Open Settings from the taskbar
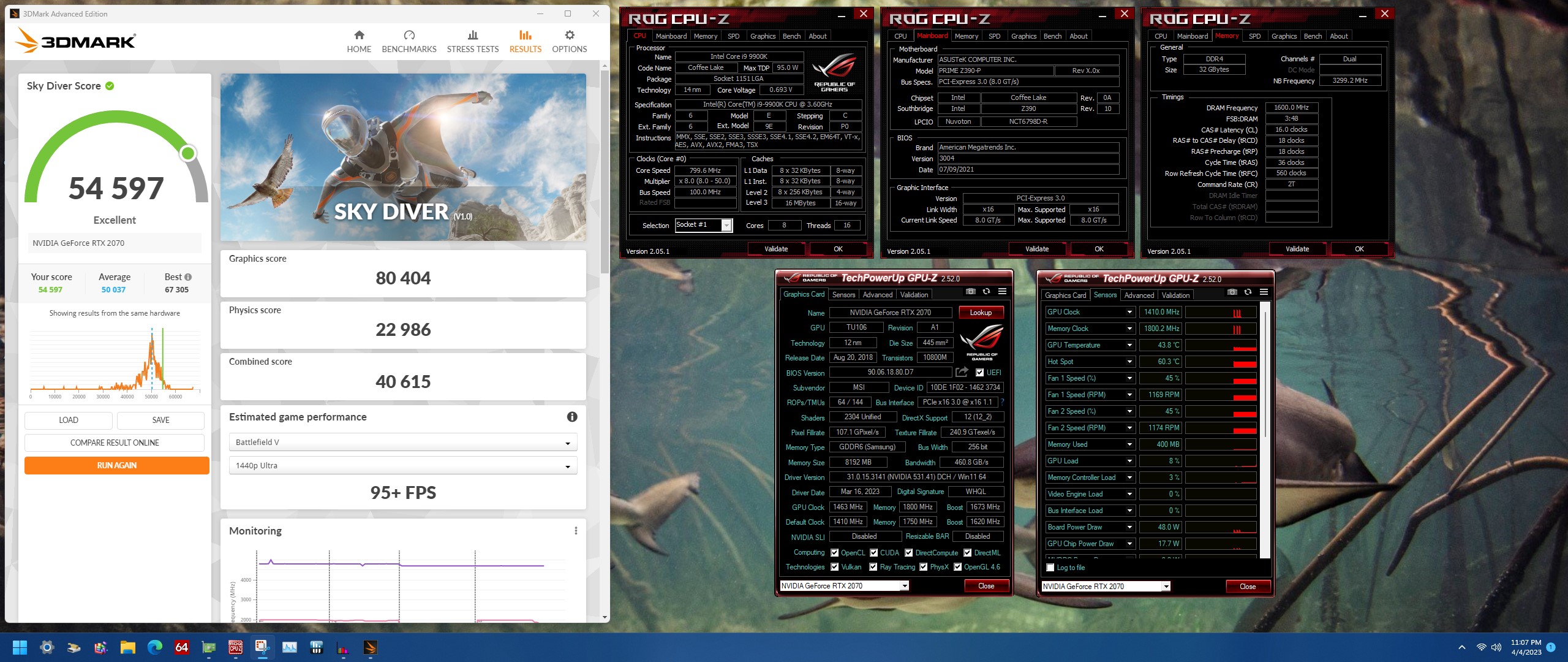Image resolution: width=1568 pixels, height=662 pixels. pos(47,647)
